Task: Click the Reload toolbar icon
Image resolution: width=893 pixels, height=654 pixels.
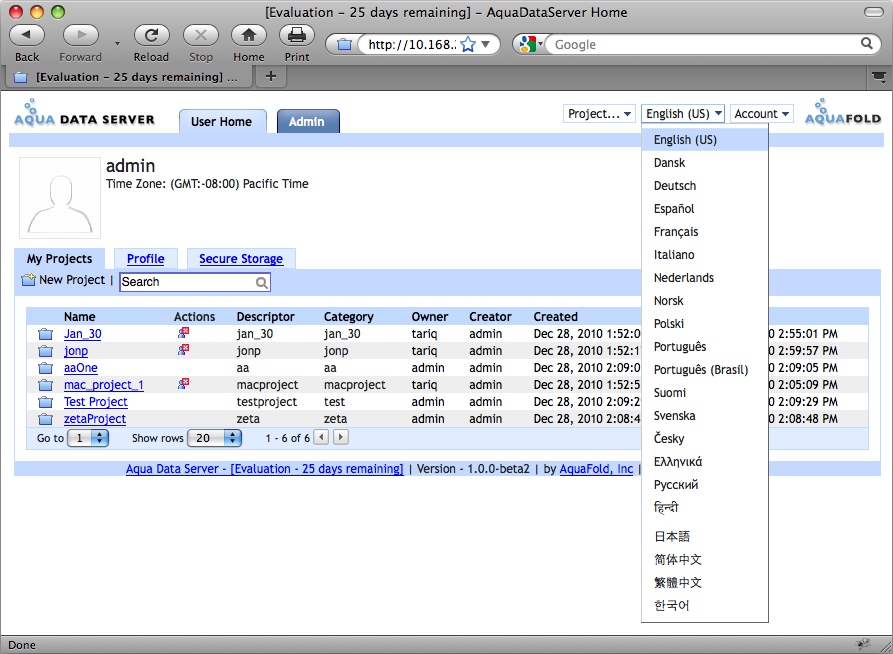Action: click(x=151, y=35)
